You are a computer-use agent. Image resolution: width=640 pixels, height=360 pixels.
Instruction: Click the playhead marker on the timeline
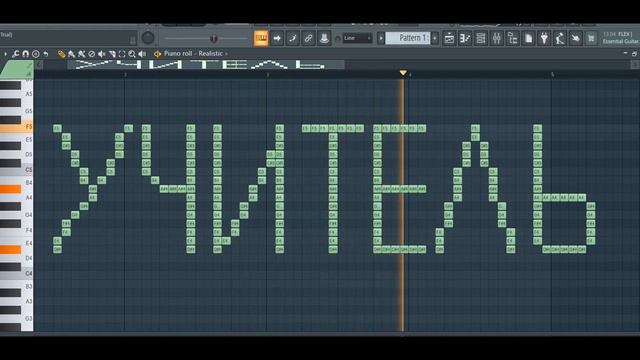click(403, 73)
